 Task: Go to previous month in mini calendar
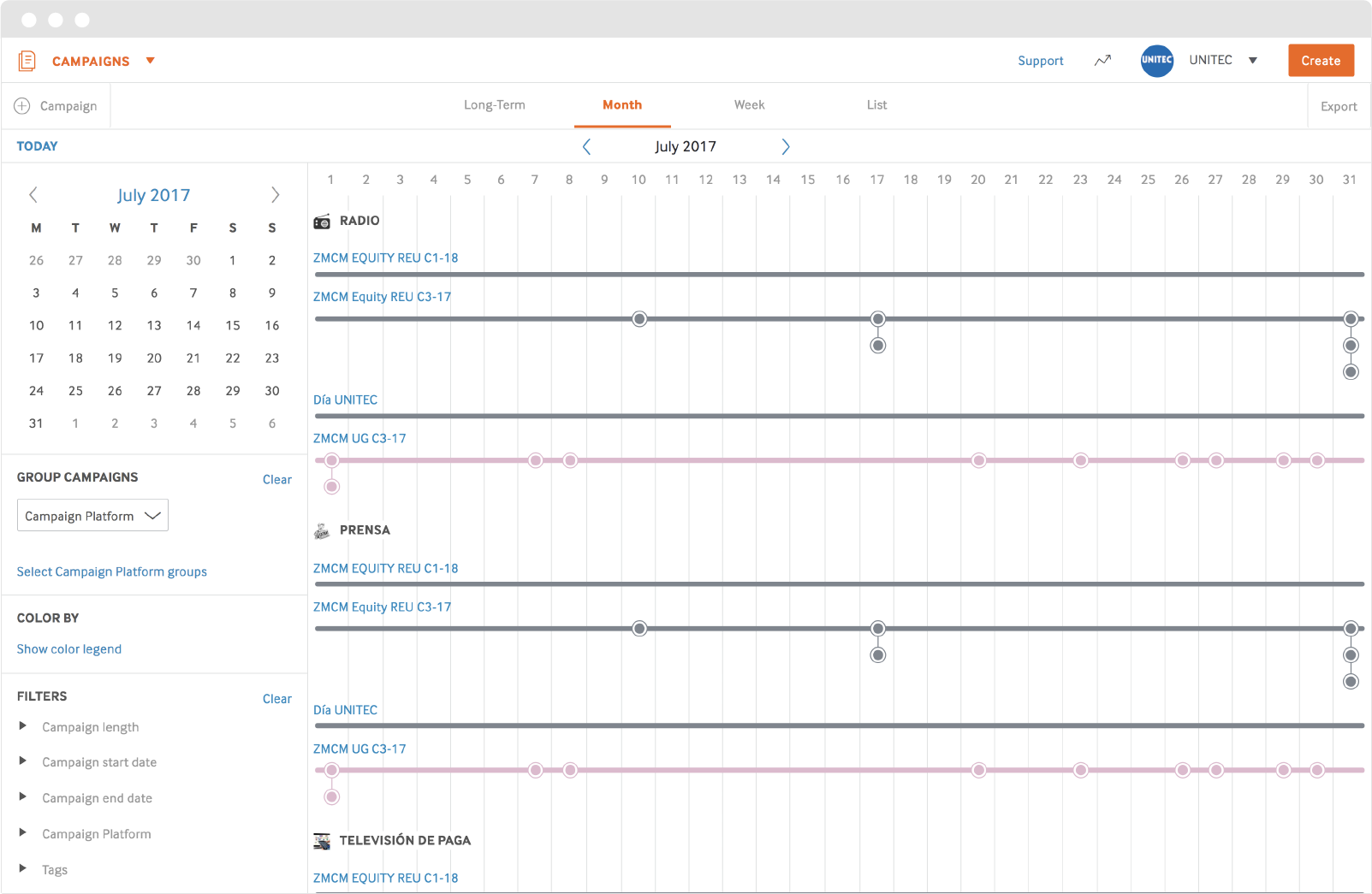point(33,195)
